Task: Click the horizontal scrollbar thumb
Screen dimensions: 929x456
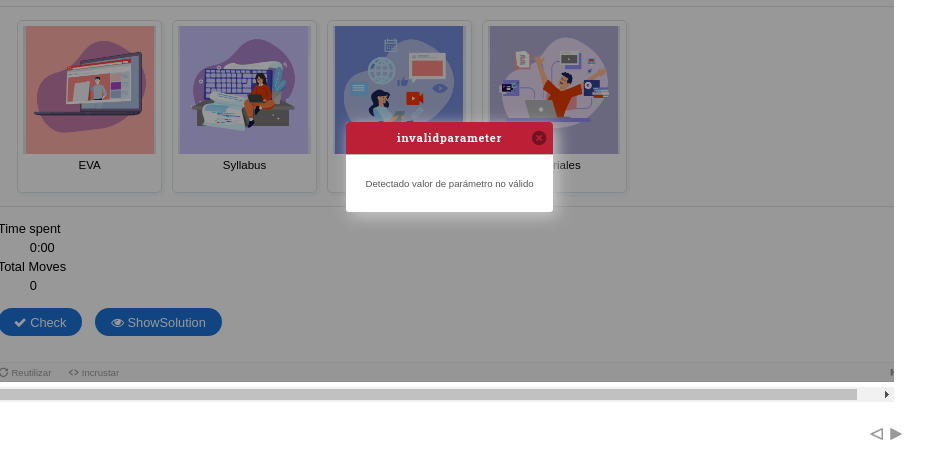Action: click(428, 394)
